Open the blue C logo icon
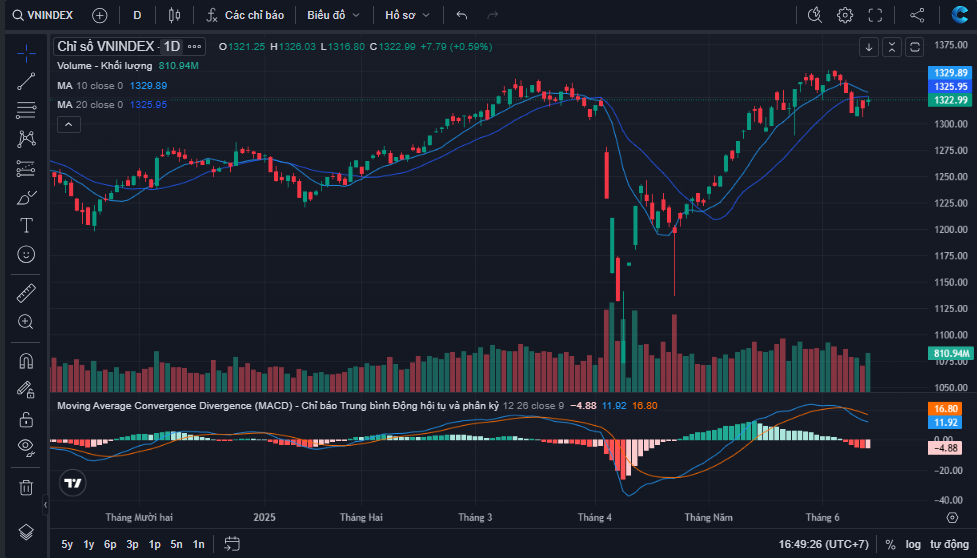977x558 pixels. coord(960,14)
